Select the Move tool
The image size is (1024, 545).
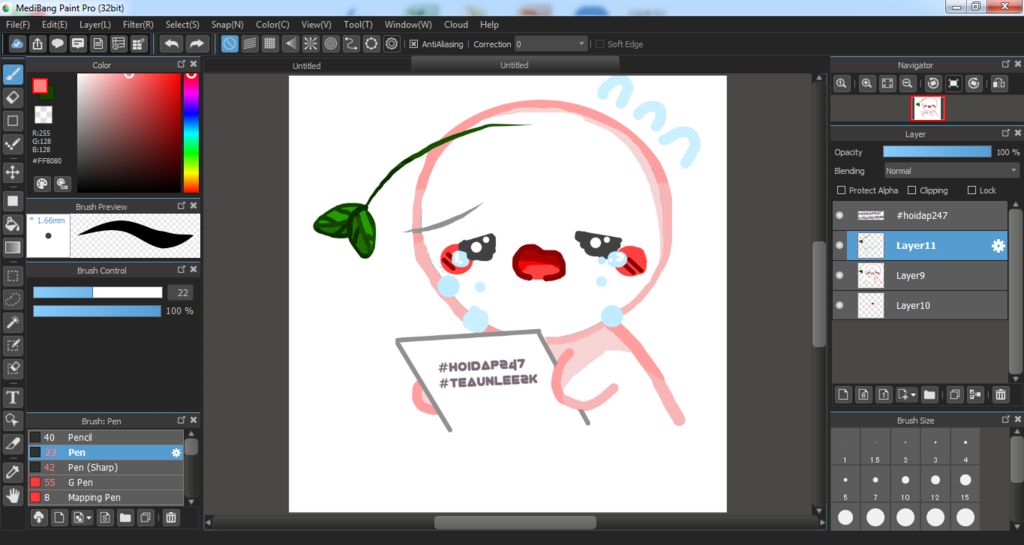click(12, 172)
